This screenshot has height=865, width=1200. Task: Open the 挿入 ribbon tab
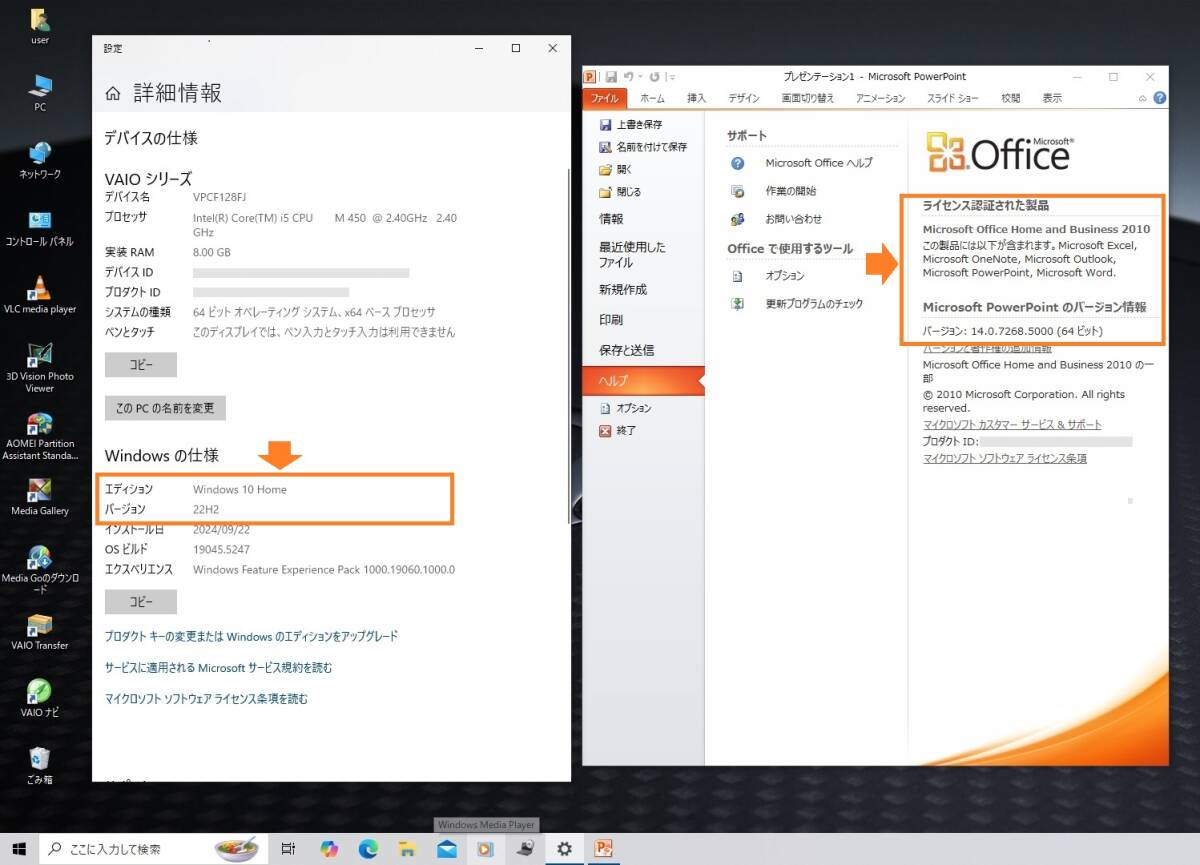tap(697, 98)
